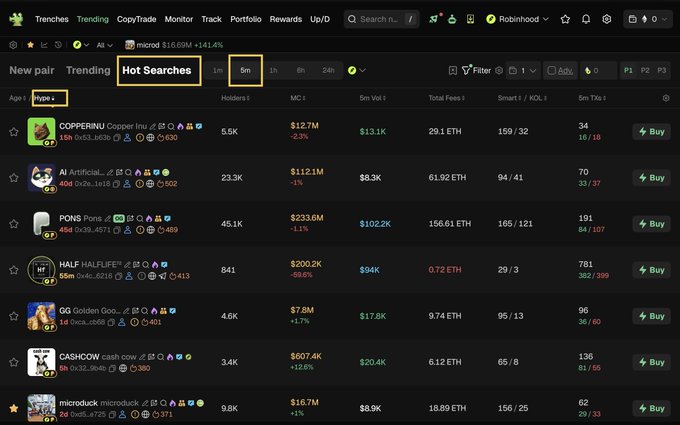Image resolution: width=680 pixels, height=425 pixels.
Task: Sort by the Age column
Action: click(17, 98)
